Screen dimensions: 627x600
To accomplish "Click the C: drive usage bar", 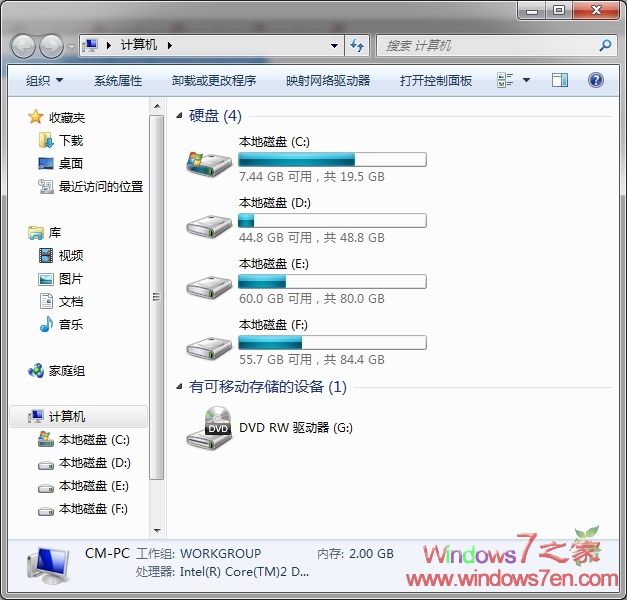I will coord(332,160).
